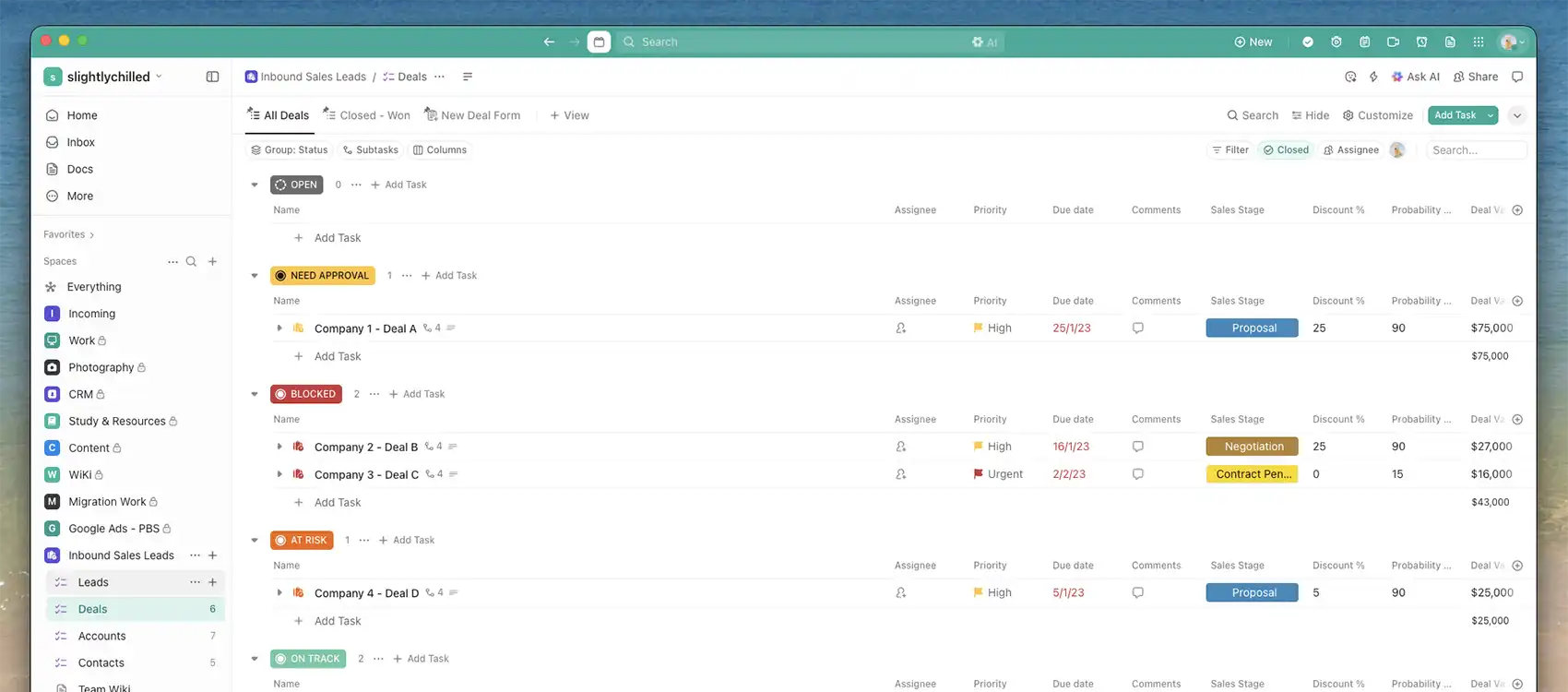Open the My Tasks checkmark icon in top bar
1568x692 pixels.
coord(1307,42)
